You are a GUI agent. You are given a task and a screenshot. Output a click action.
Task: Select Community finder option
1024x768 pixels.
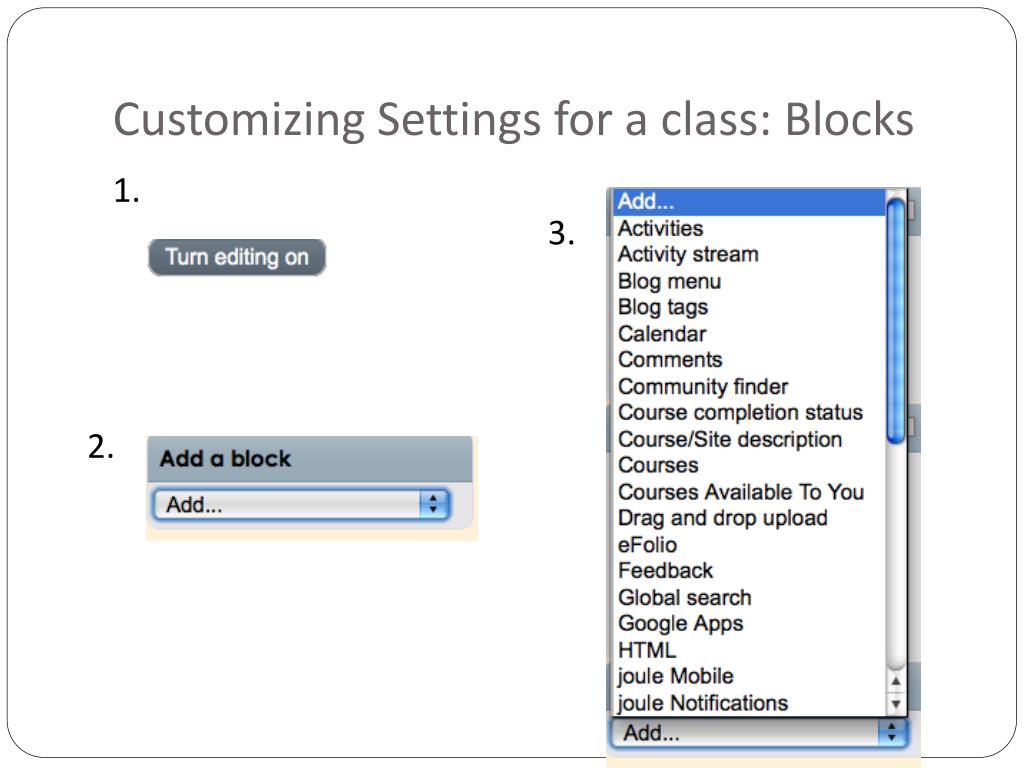702,386
